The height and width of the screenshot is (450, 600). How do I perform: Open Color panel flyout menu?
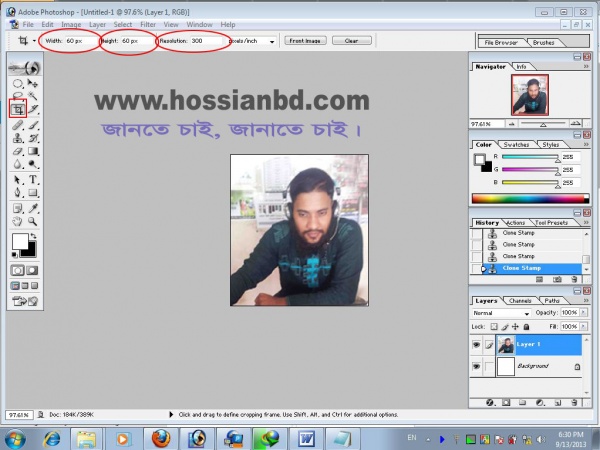click(x=586, y=144)
